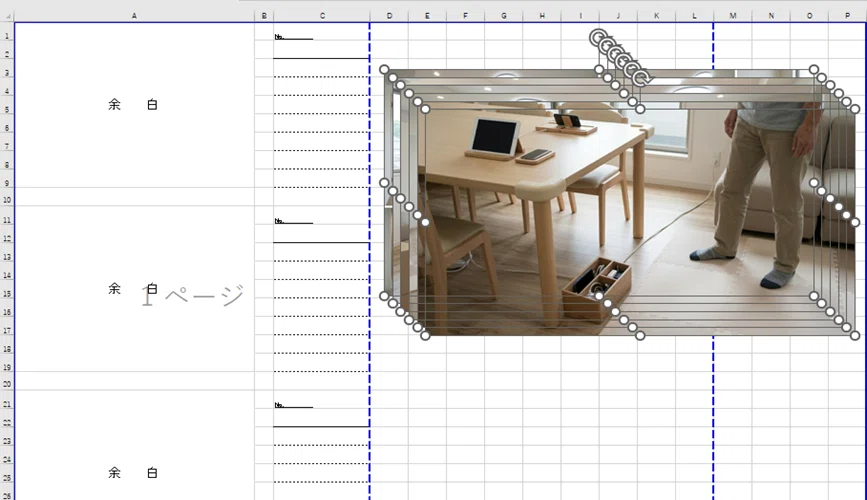867x500 pixels.
Task: Click the frontmost picture's bottom-middle sizing handle
Action: coord(640,335)
